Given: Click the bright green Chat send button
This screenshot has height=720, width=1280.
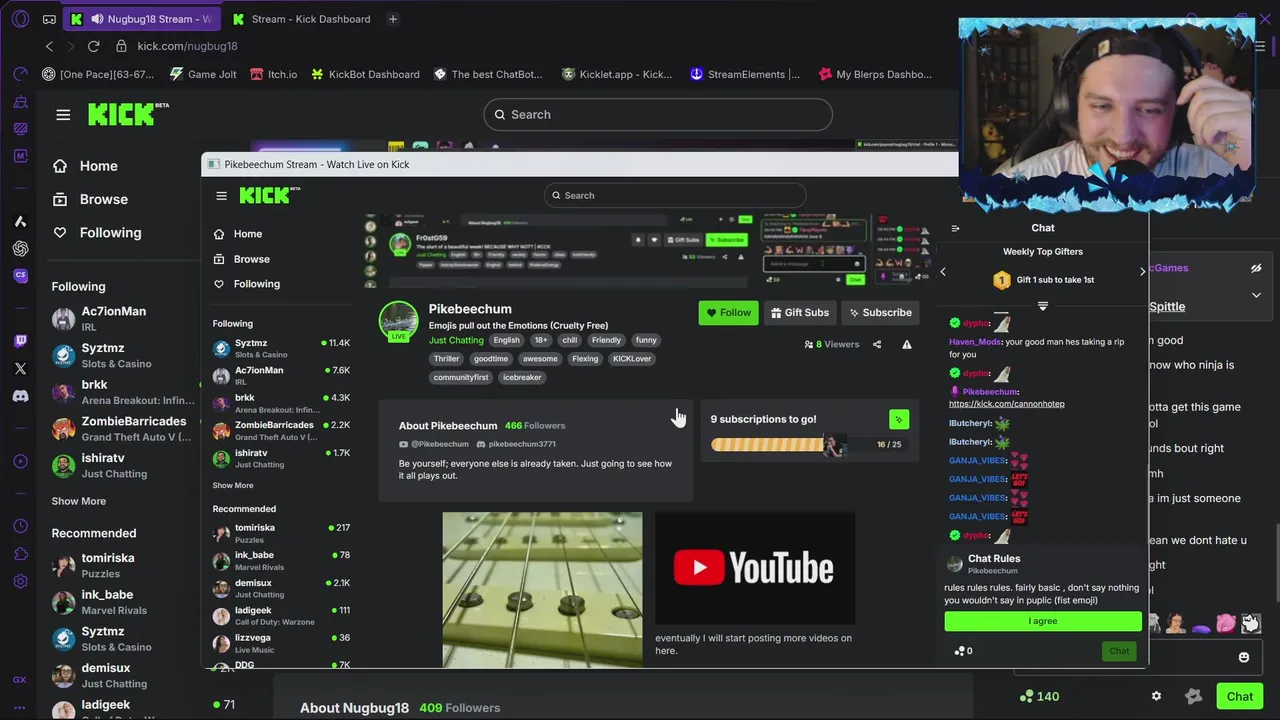Looking at the screenshot, I should [x=1240, y=696].
